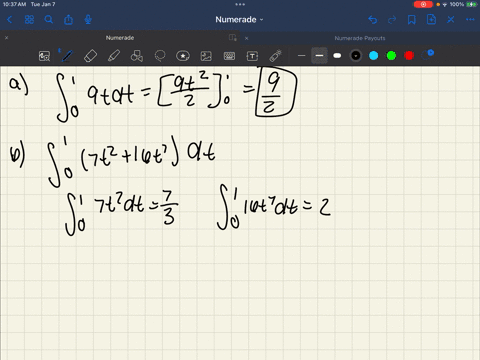
Task: Select the Highlighter tool
Action: [x=114, y=56]
